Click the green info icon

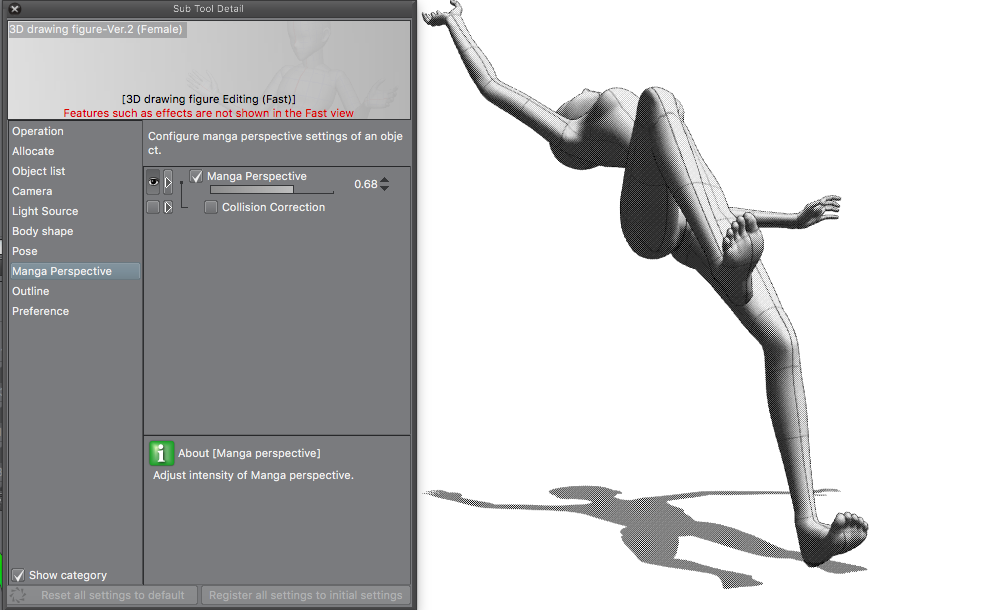pyautogui.click(x=161, y=453)
